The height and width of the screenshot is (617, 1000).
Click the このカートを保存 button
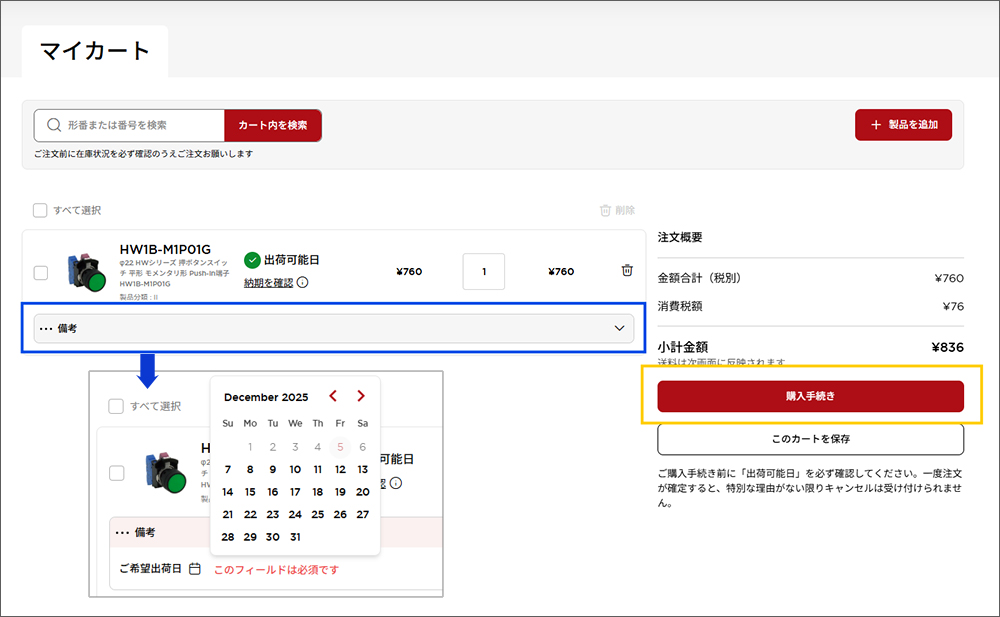[x=810, y=439]
